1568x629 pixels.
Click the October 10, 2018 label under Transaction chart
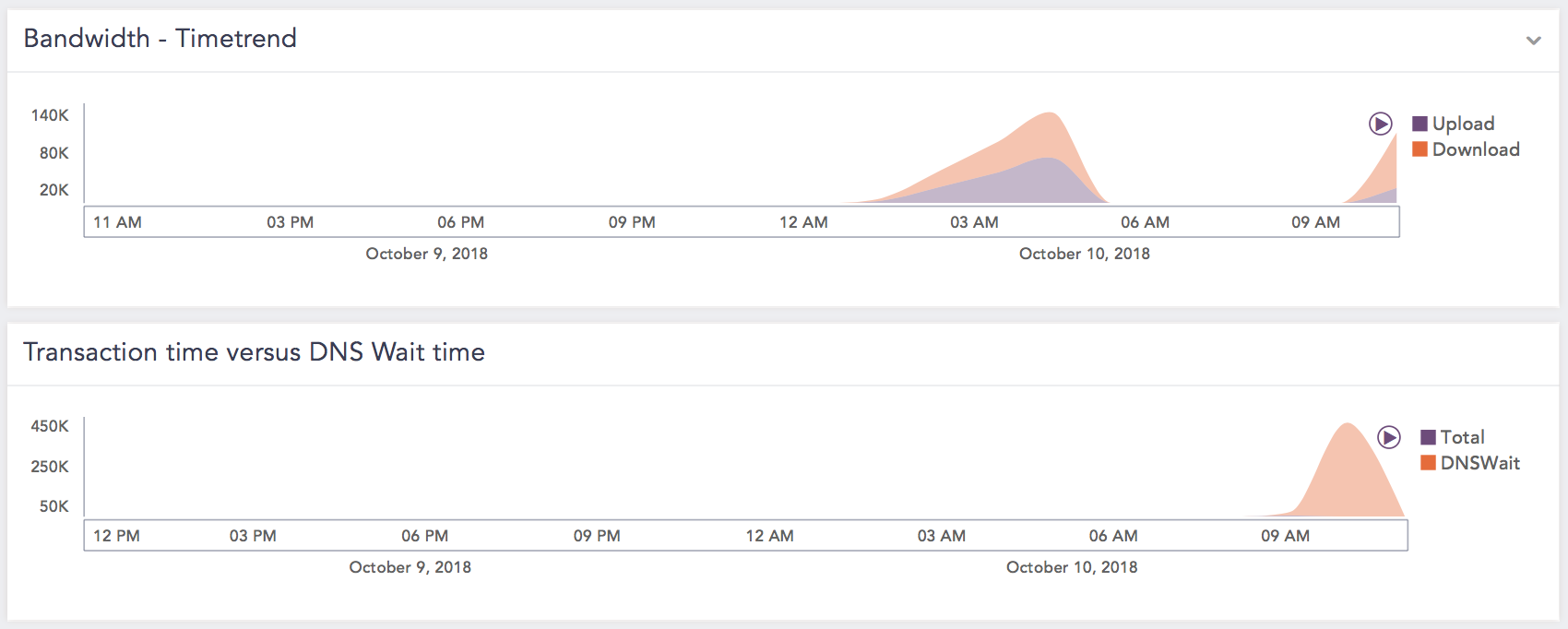(1072, 567)
